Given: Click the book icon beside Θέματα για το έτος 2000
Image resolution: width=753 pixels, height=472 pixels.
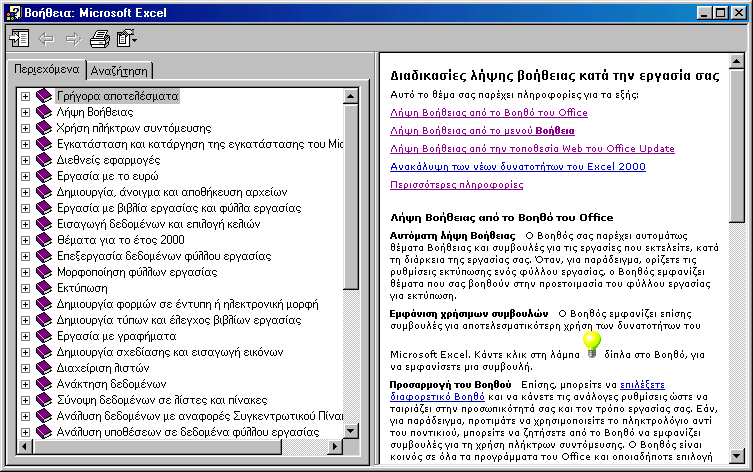Looking at the screenshot, I should coord(44,240).
